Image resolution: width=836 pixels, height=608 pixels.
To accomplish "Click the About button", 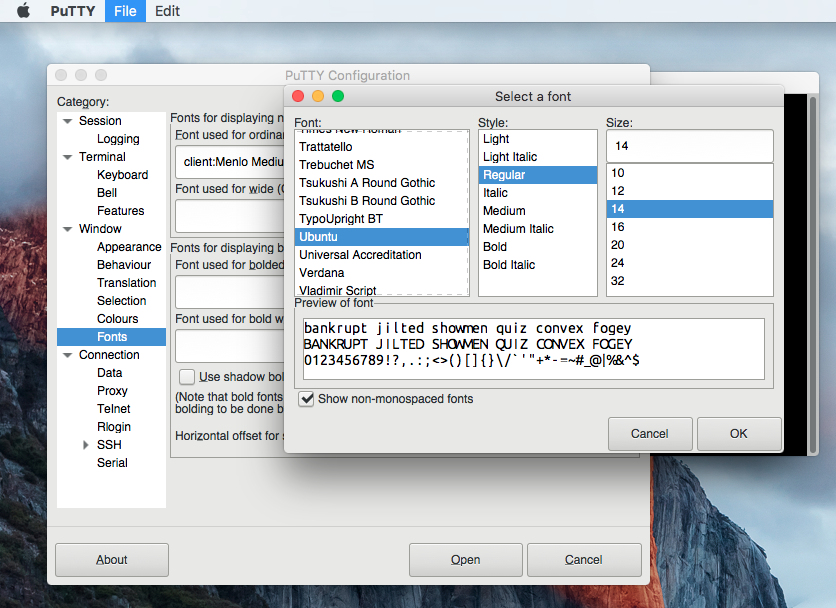I will (111, 560).
